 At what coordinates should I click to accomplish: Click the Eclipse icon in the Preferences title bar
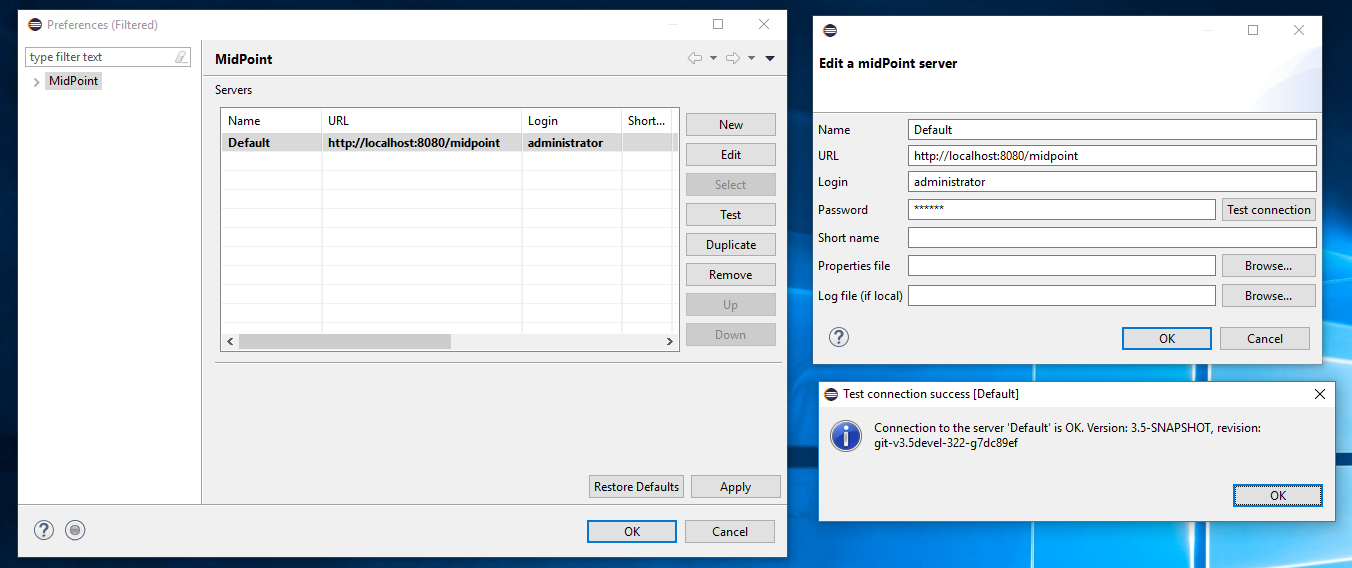[x=35, y=25]
